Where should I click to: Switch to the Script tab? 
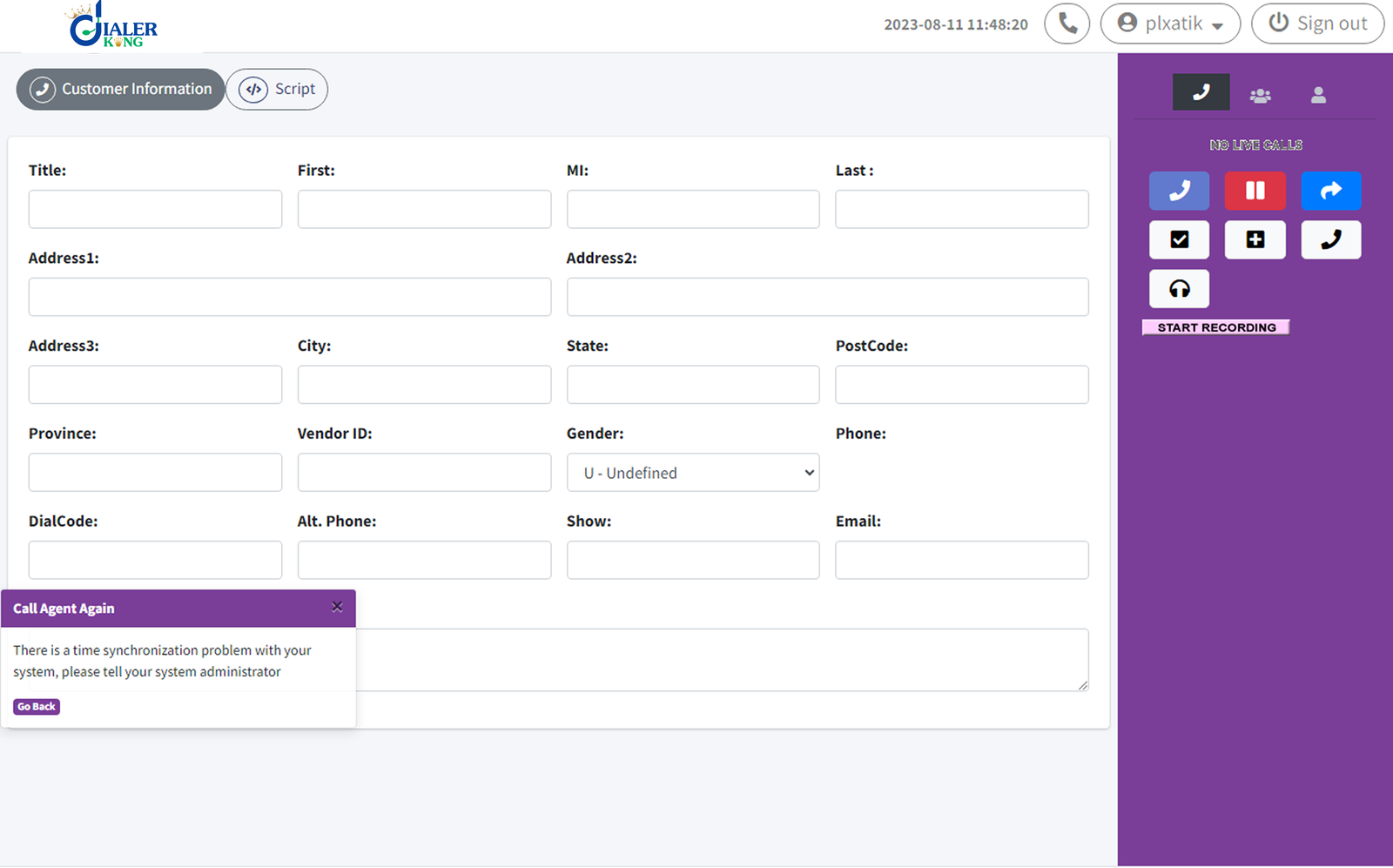click(x=277, y=89)
